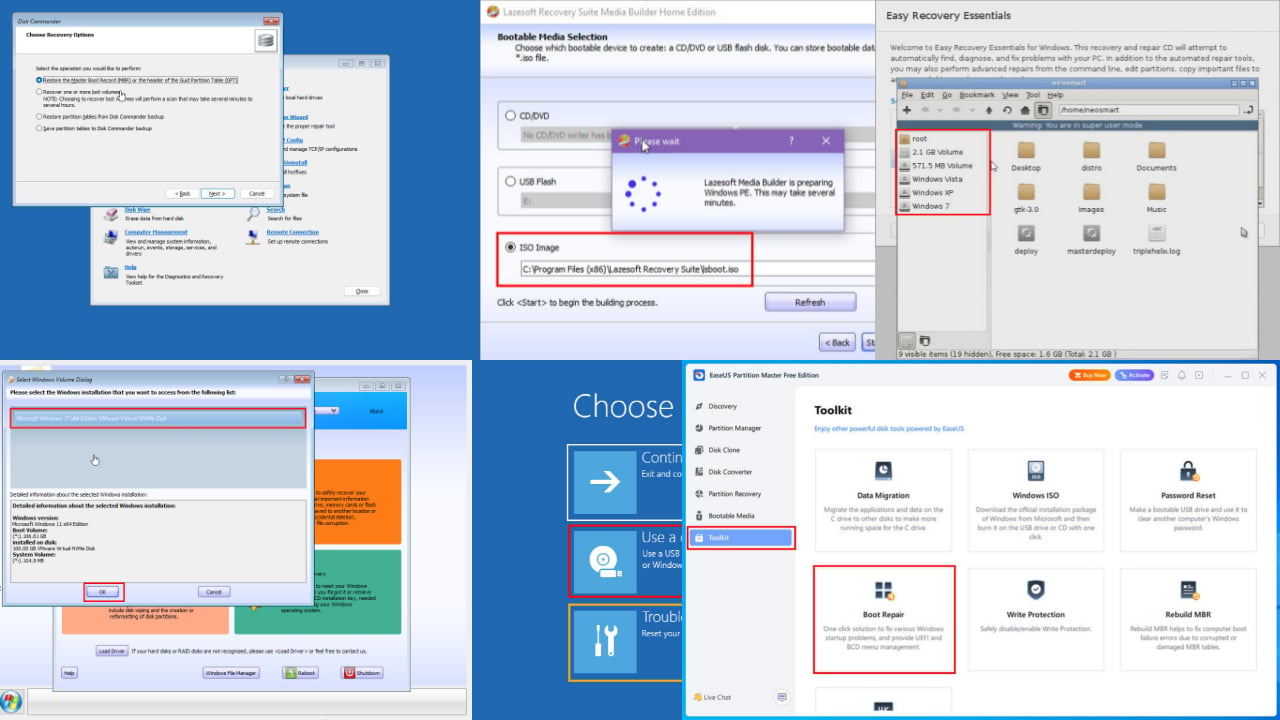Open Tool menu in neosmart file manager
1280x720 pixels.
1033,95
